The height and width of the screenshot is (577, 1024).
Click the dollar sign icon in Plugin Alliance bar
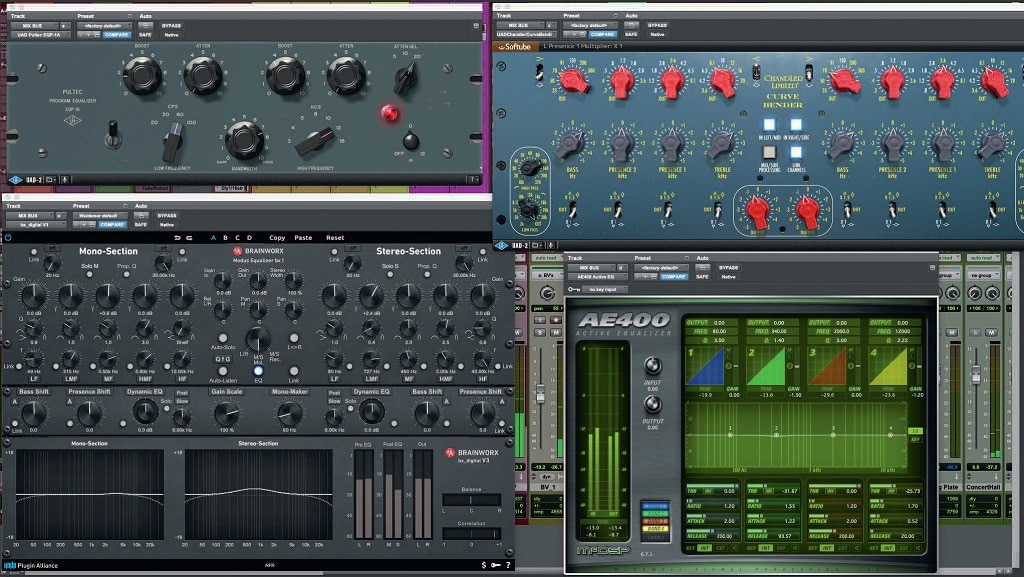pos(483,565)
